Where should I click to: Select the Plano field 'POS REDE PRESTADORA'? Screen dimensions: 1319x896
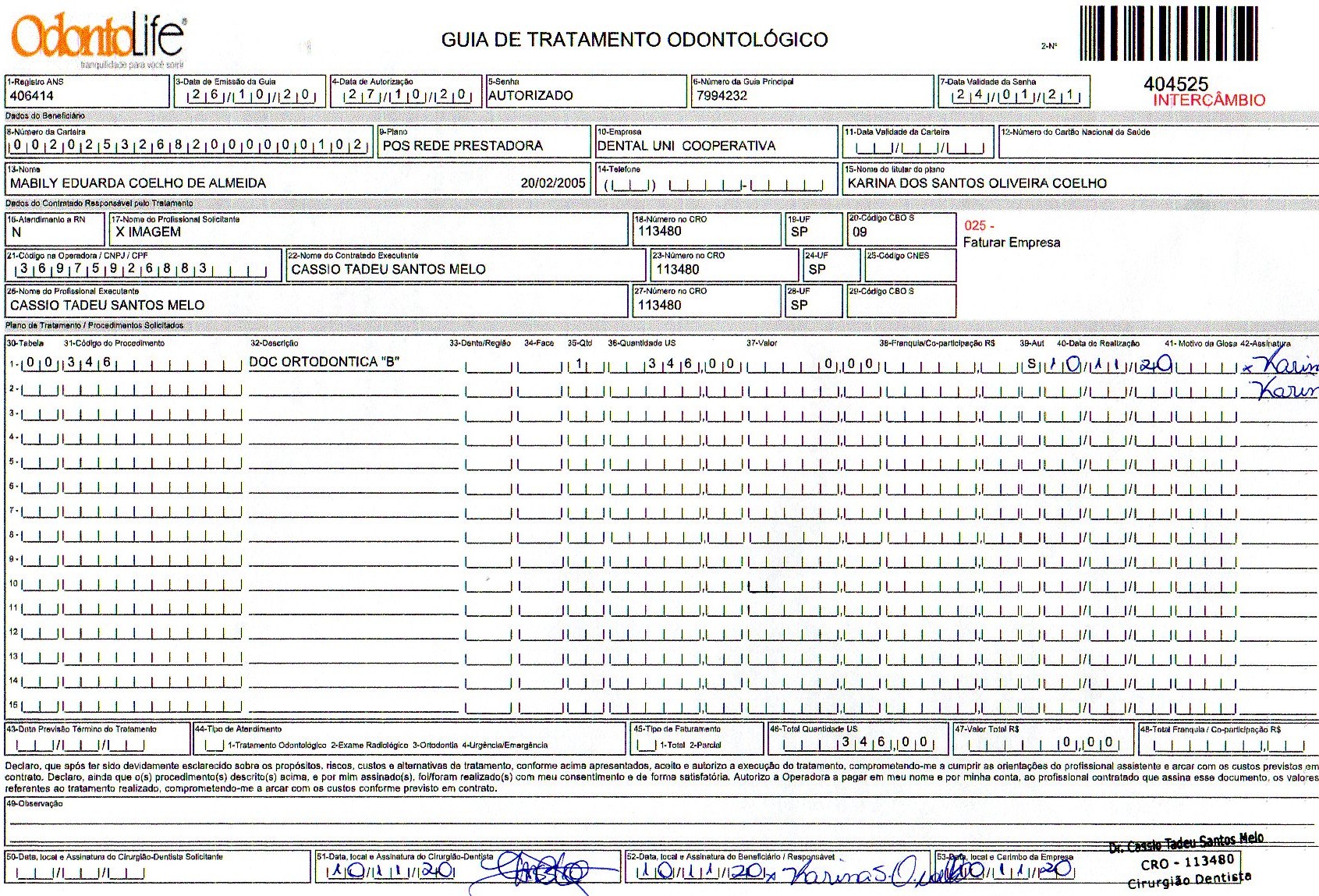[x=484, y=142]
